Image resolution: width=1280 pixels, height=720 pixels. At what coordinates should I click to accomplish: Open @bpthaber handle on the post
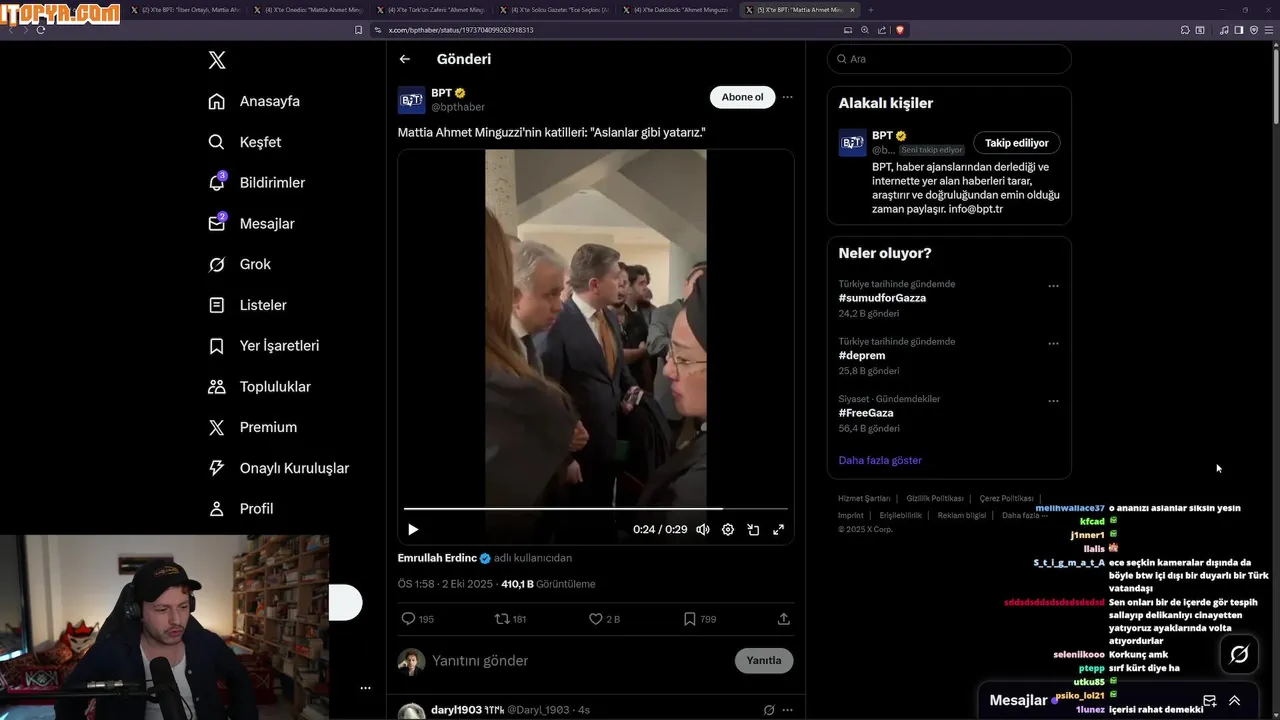tap(458, 107)
